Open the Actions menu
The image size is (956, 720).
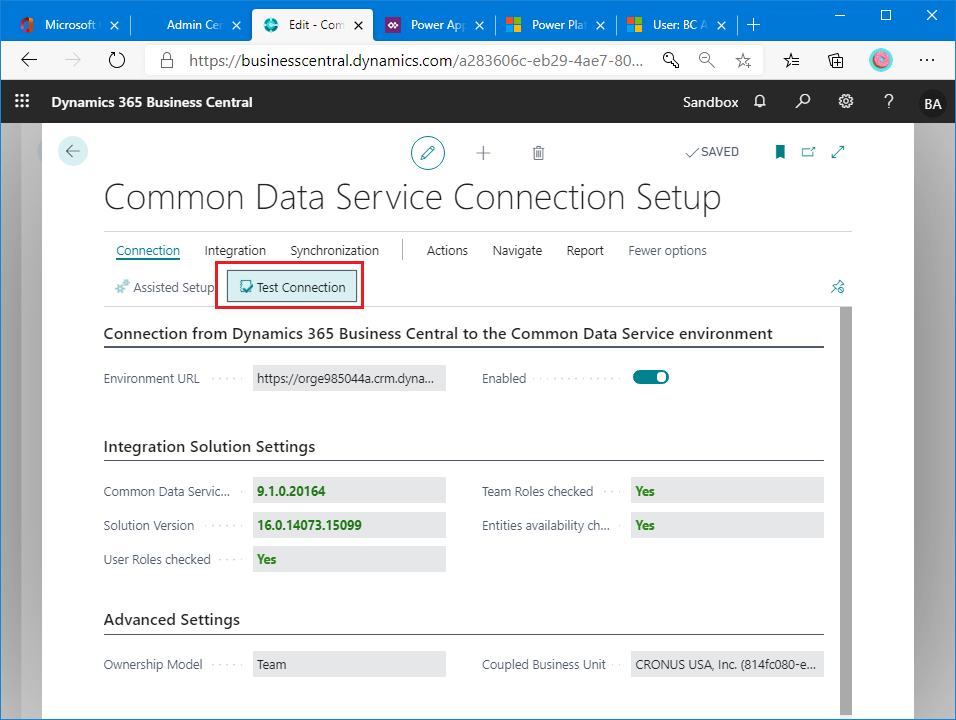point(448,251)
